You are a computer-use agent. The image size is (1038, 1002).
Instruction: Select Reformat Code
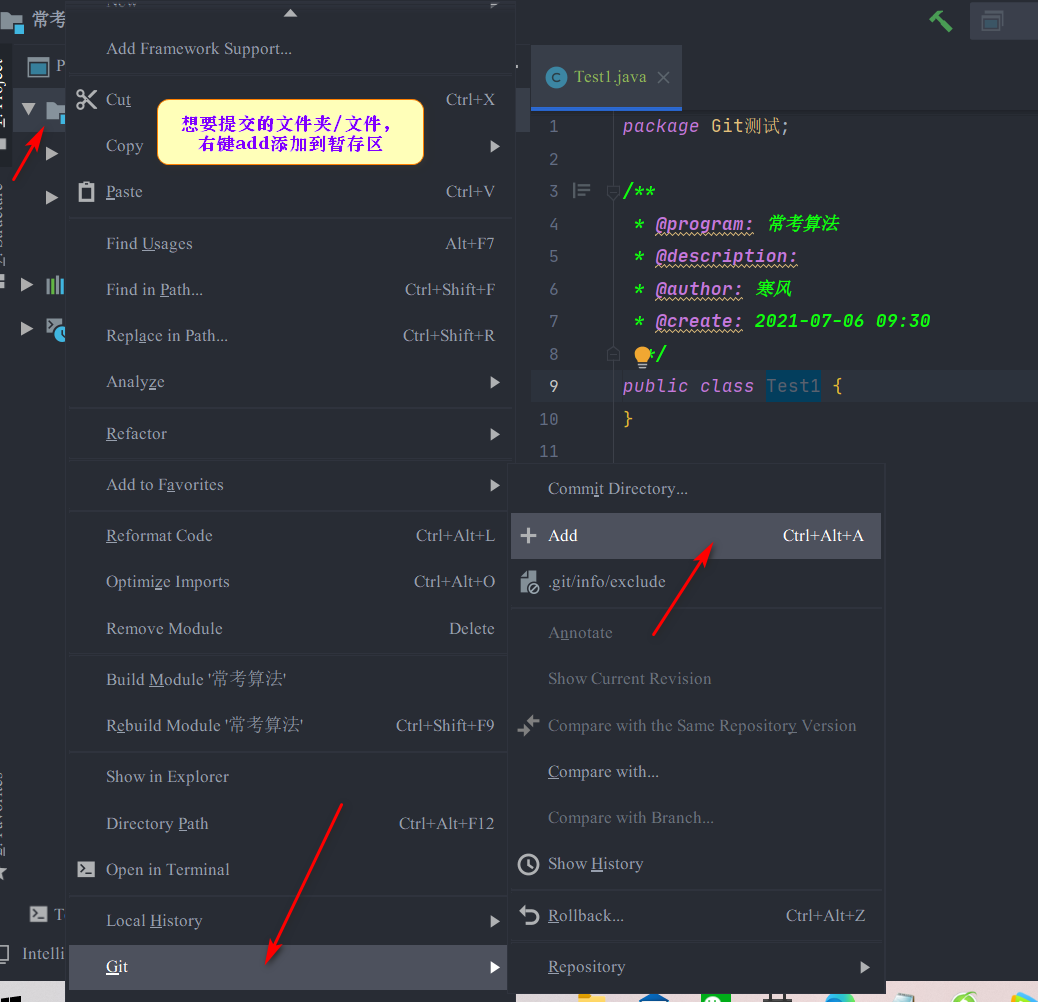tap(288, 535)
